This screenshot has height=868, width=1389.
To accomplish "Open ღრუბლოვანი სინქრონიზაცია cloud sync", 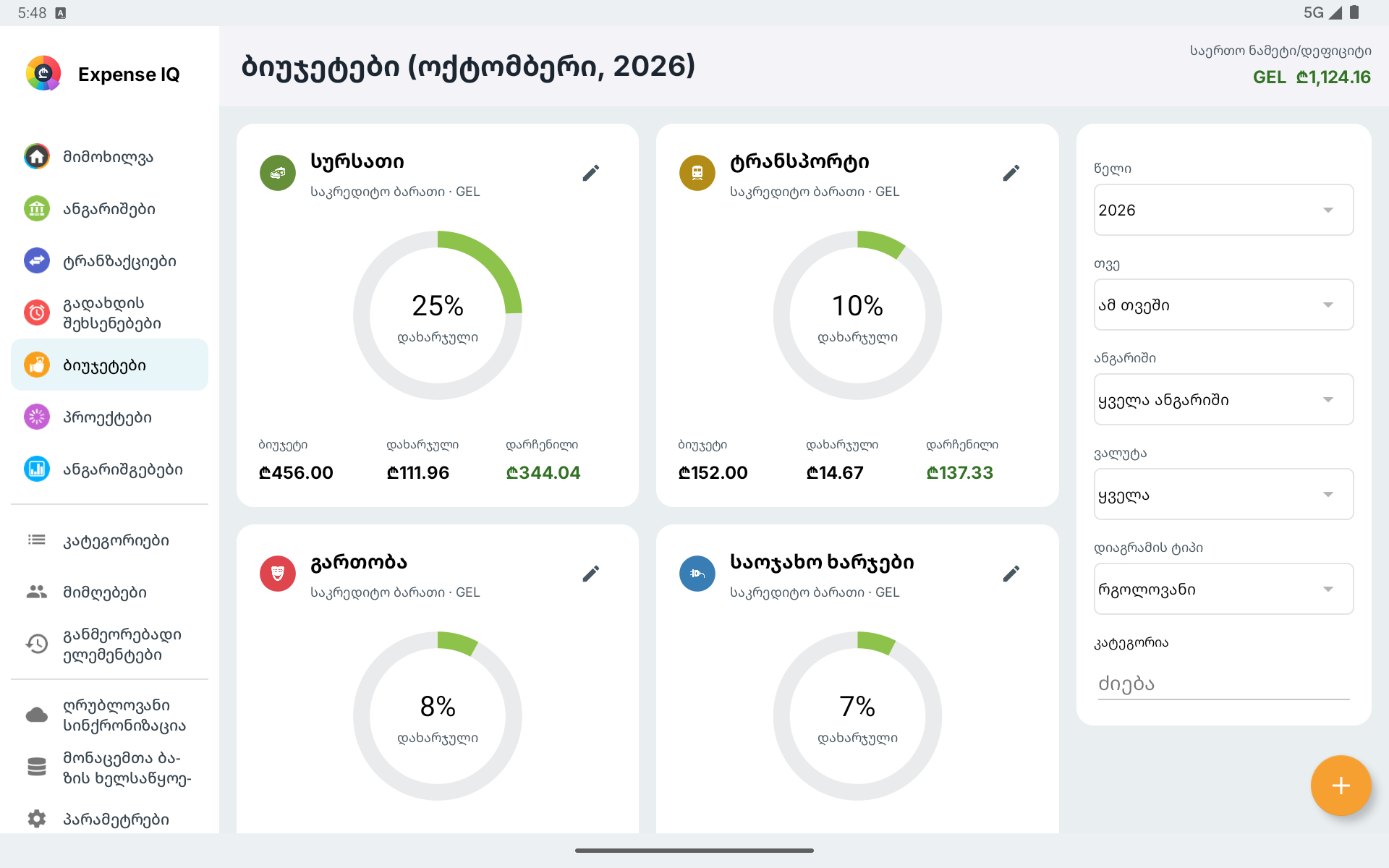I will click(109, 715).
